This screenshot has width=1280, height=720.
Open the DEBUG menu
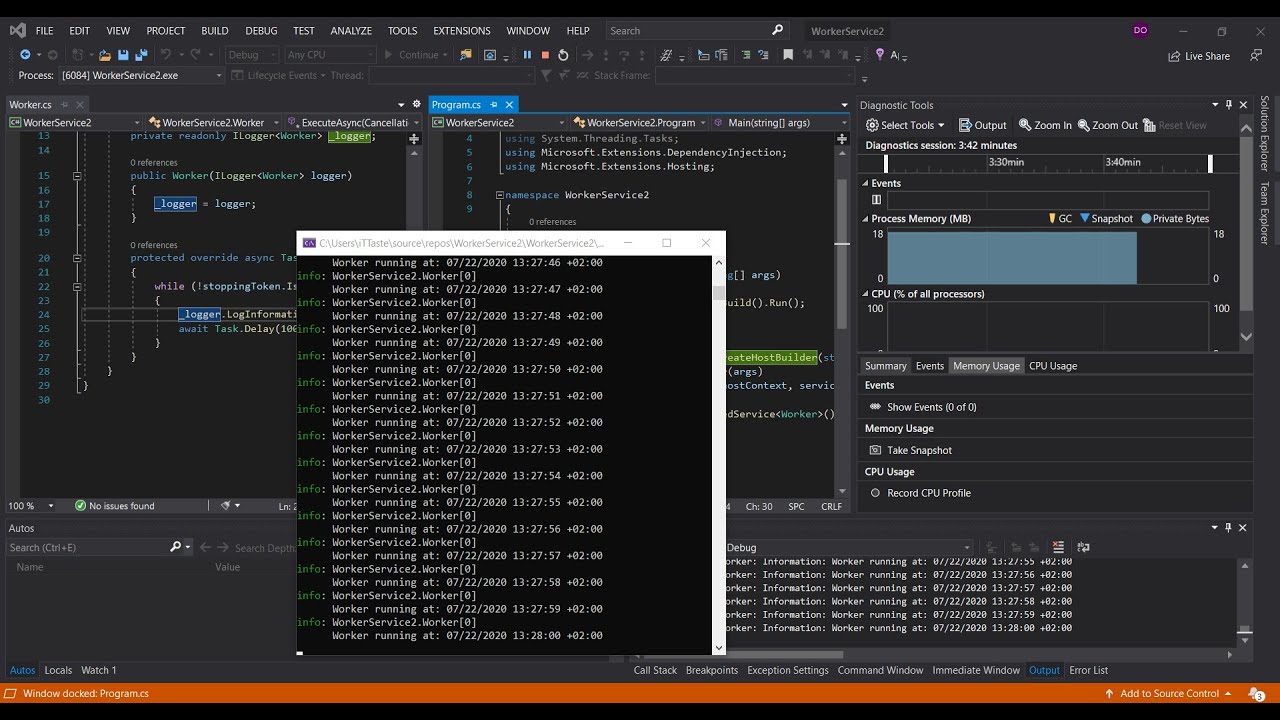pyautogui.click(x=261, y=31)
